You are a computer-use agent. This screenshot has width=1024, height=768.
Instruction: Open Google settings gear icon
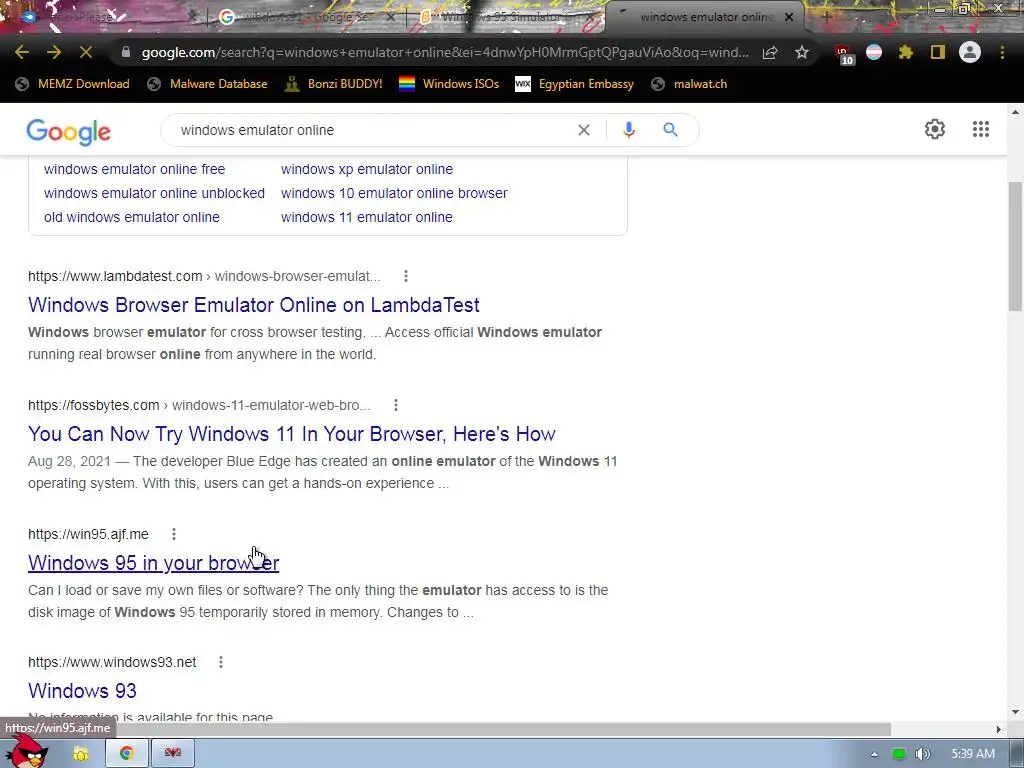[x=935, y=129]
